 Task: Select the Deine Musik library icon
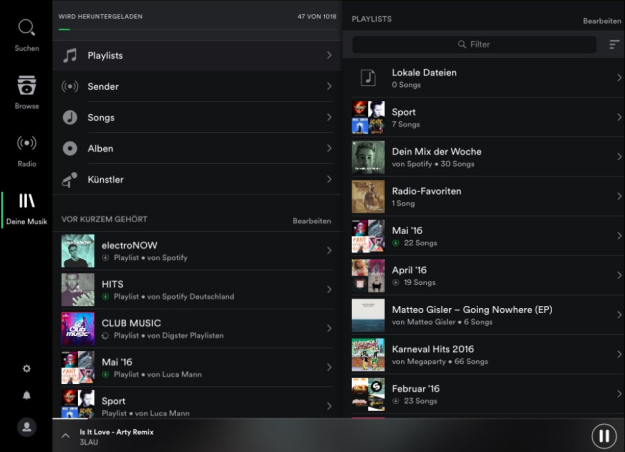[27, 201]
